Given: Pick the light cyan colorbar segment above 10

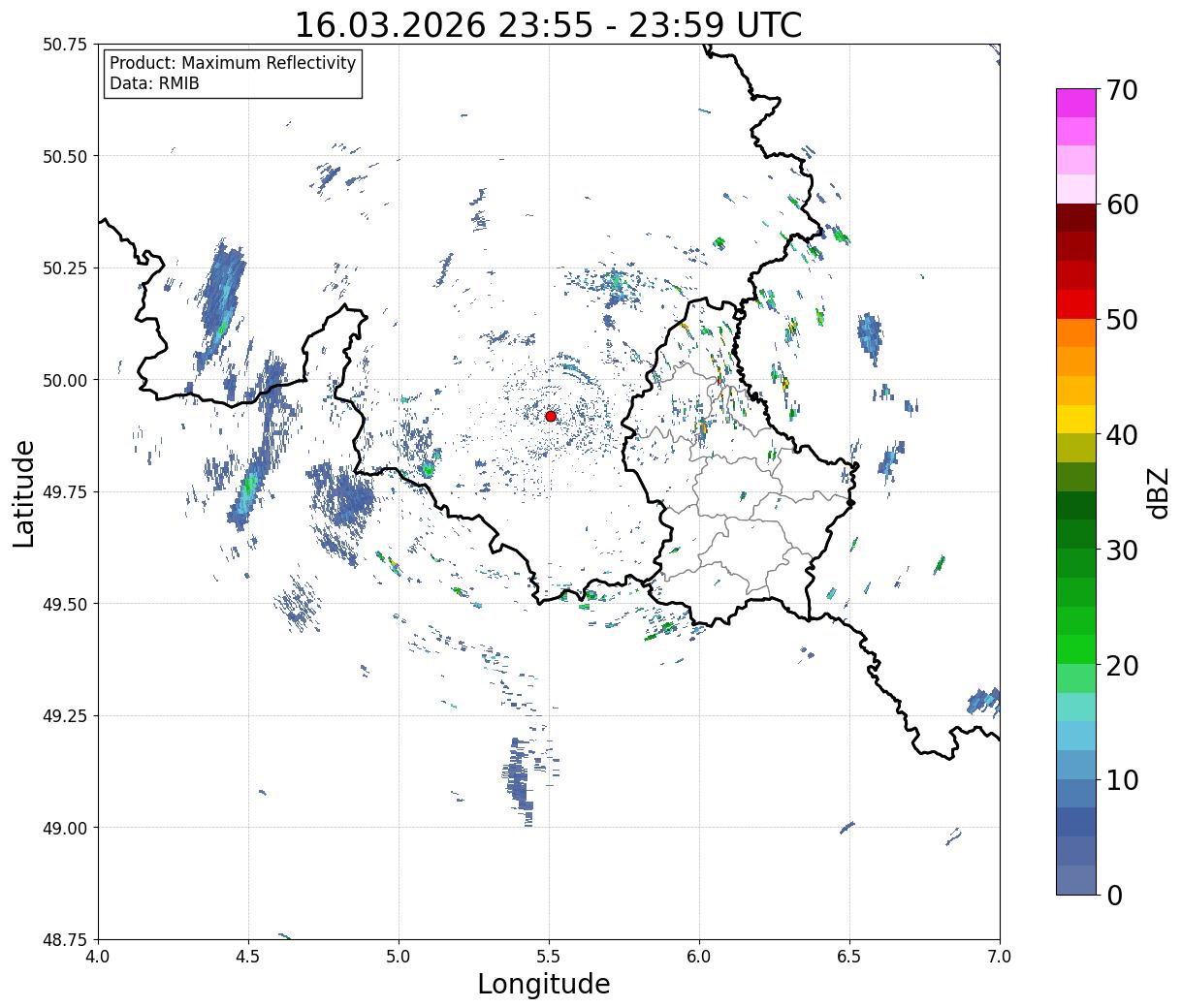Looking at the screenshot, I should point(1075,737).
